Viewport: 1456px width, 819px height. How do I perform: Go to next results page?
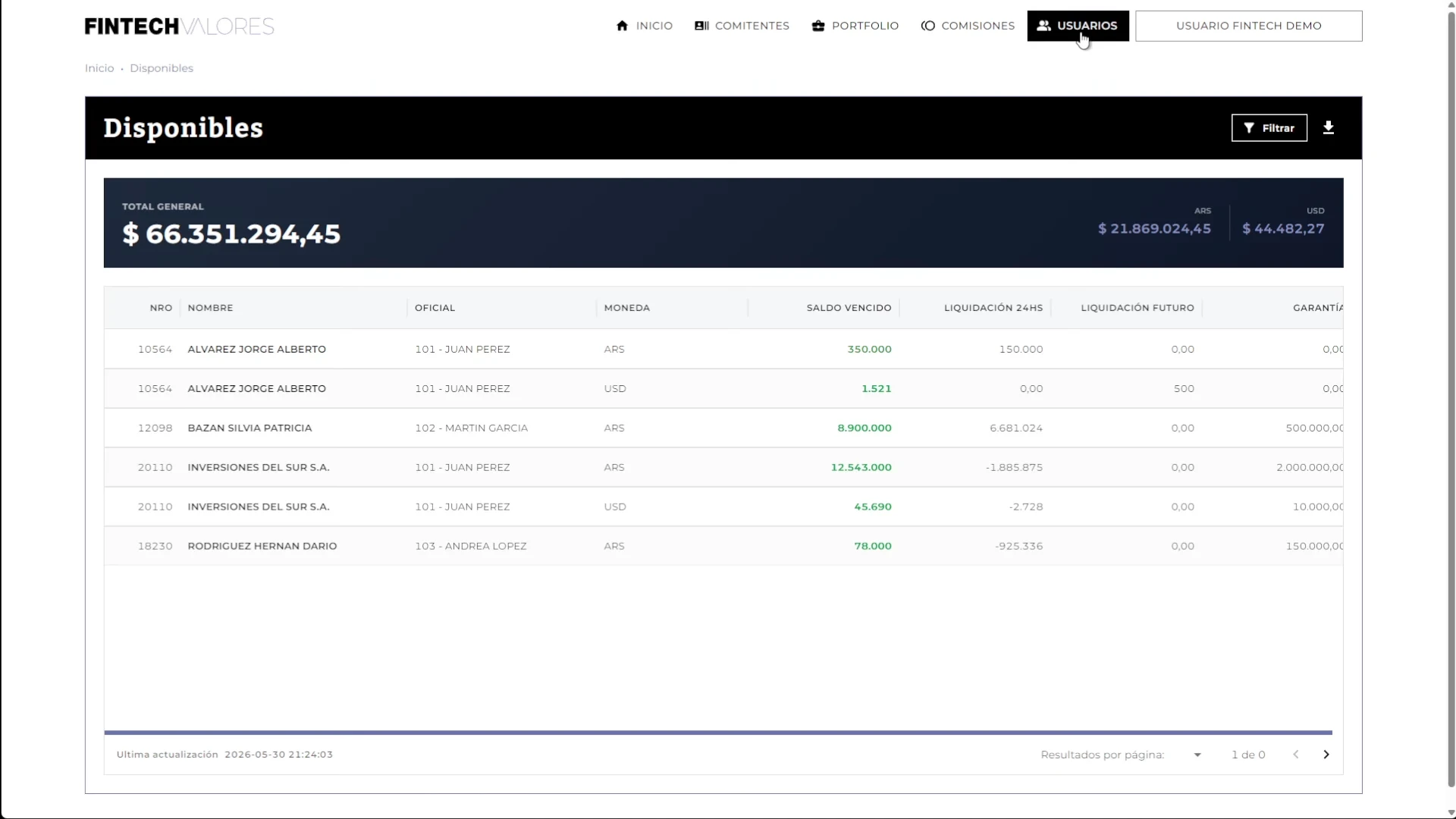coord(1326,755)
